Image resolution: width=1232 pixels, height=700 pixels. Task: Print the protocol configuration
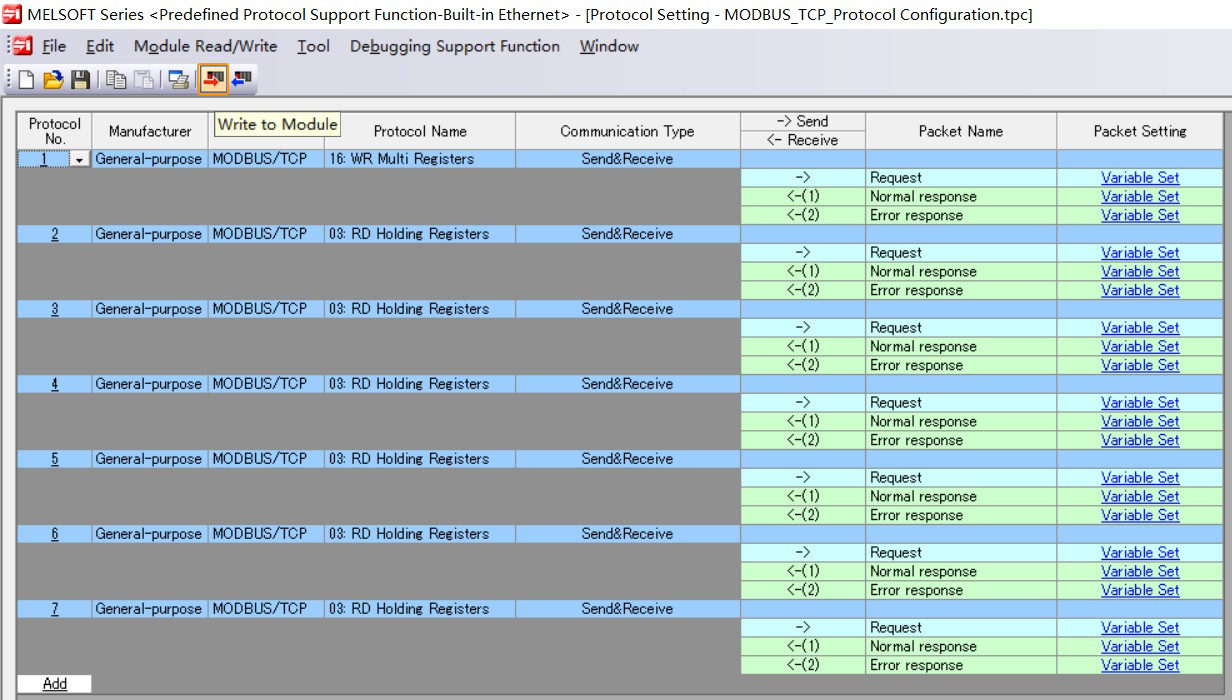pos(178,80)
